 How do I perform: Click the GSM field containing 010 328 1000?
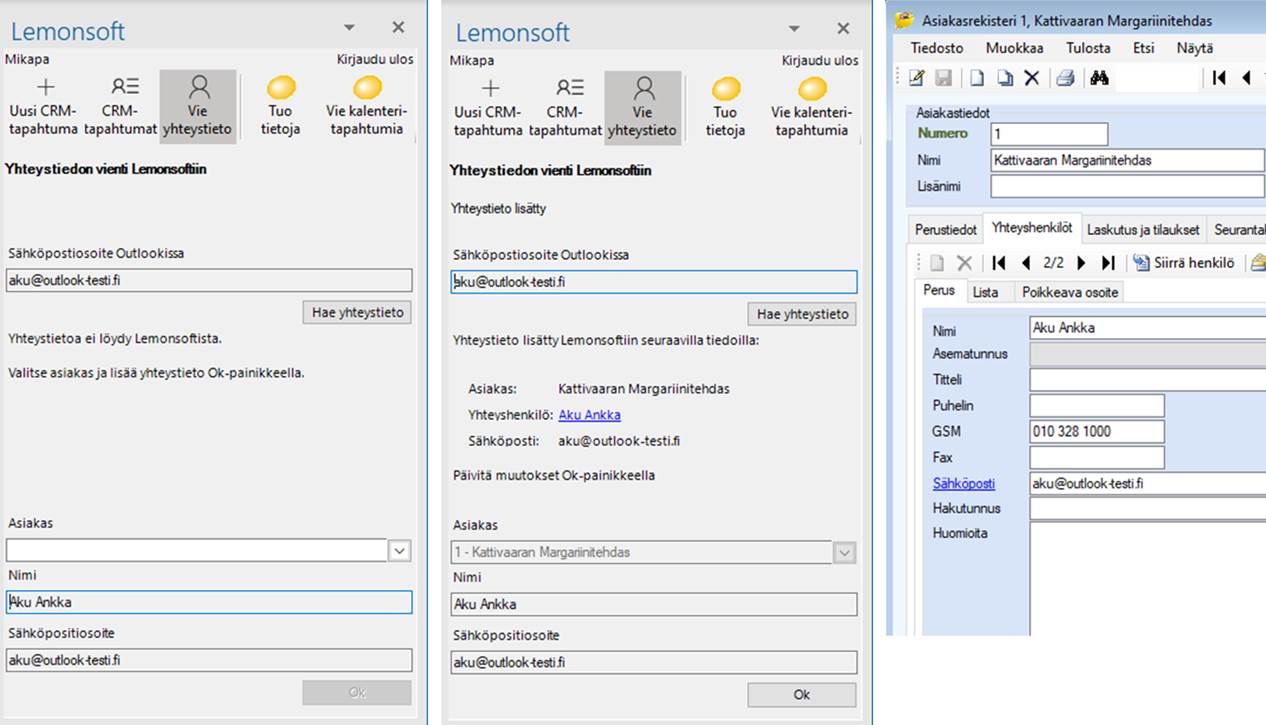[1096, 432]
